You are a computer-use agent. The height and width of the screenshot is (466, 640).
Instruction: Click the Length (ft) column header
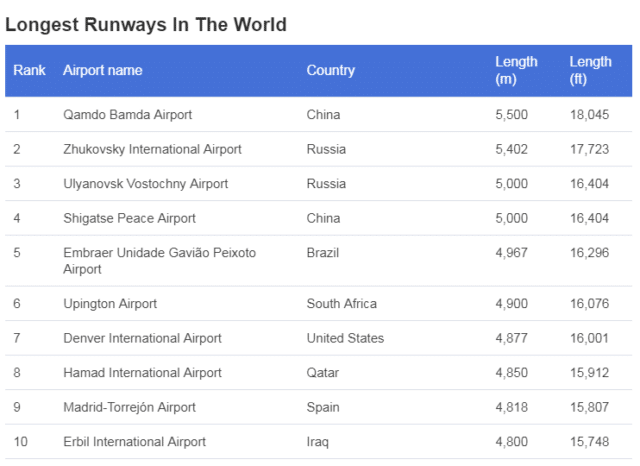click(590, 70)
